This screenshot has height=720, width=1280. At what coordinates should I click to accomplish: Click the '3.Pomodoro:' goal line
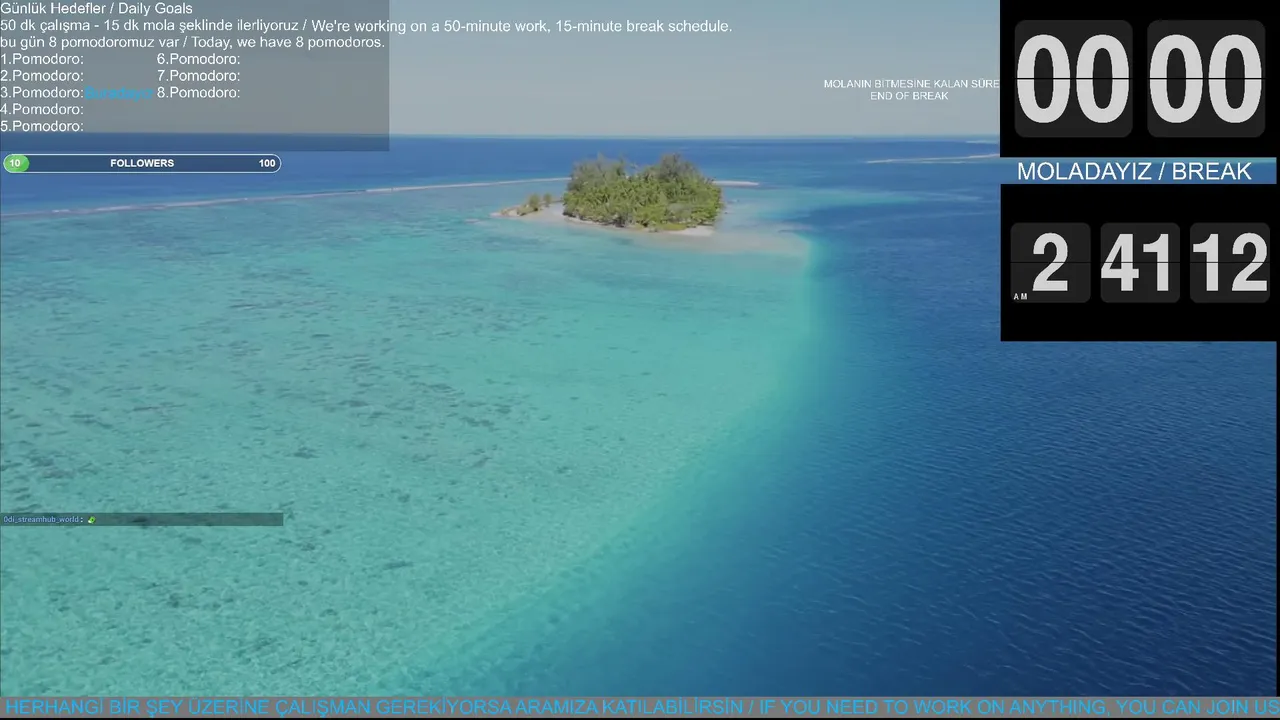(x=42, y=93)
